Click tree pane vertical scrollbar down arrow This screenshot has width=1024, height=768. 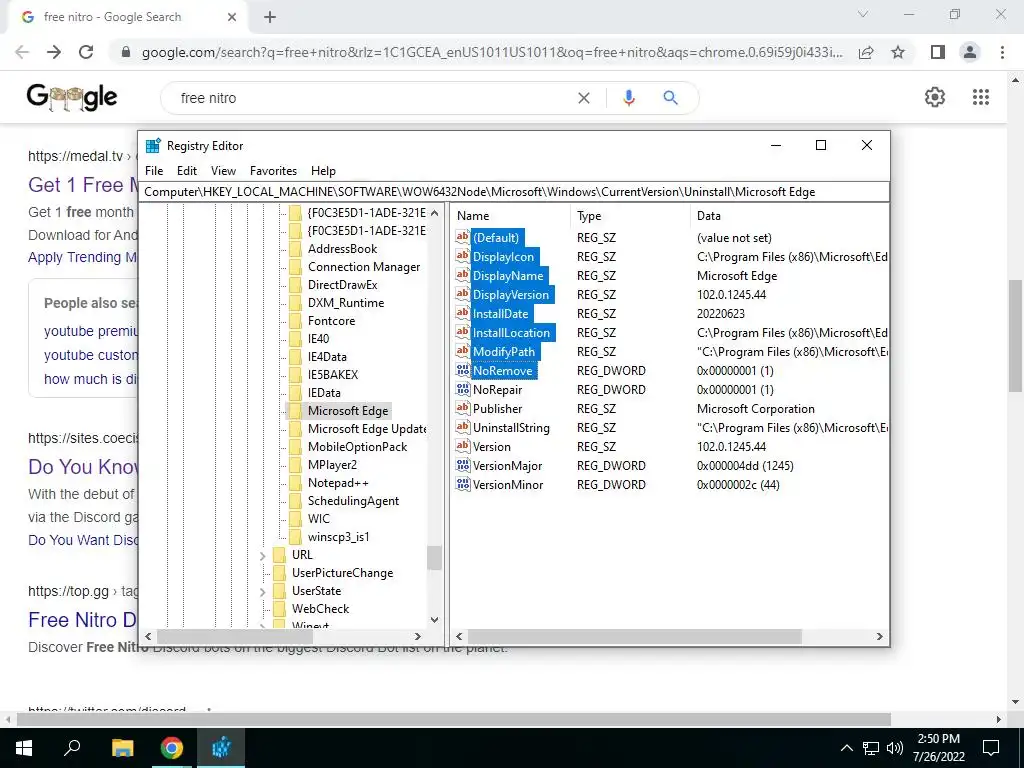[x=434, y=620]
